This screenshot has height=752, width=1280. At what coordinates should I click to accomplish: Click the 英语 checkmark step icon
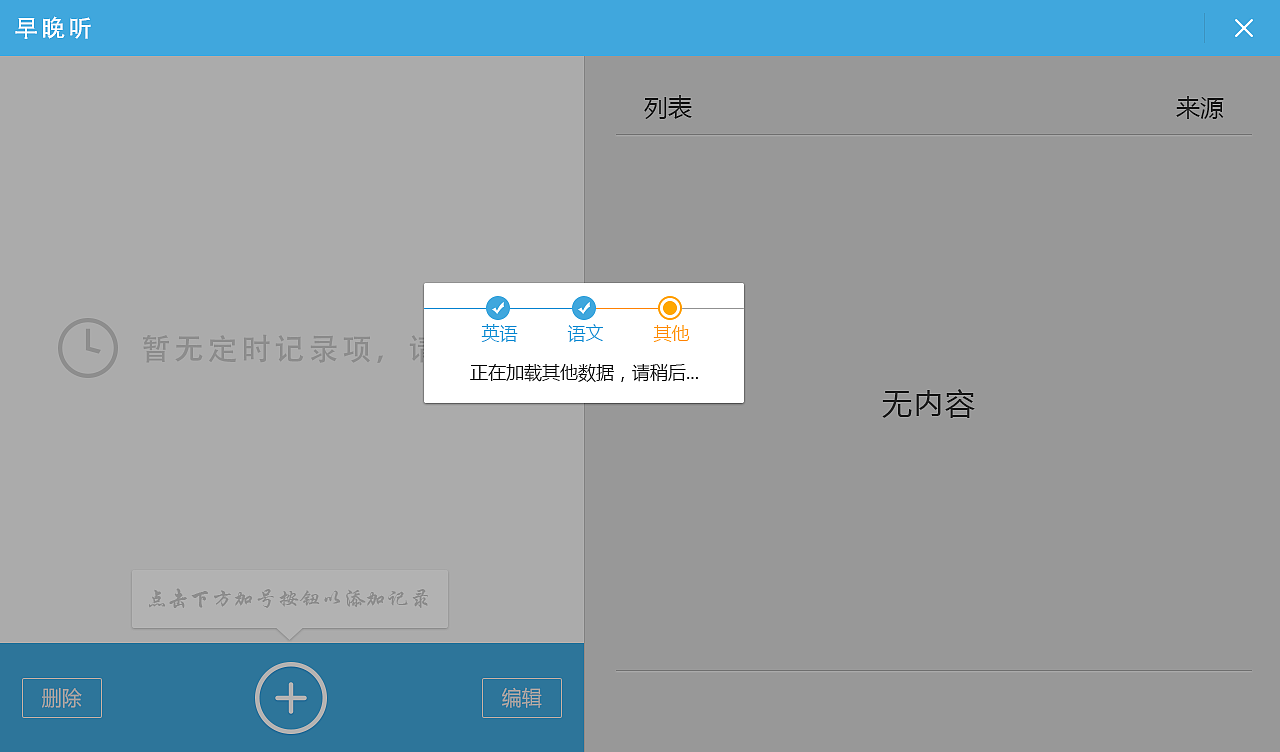point(498,308)
